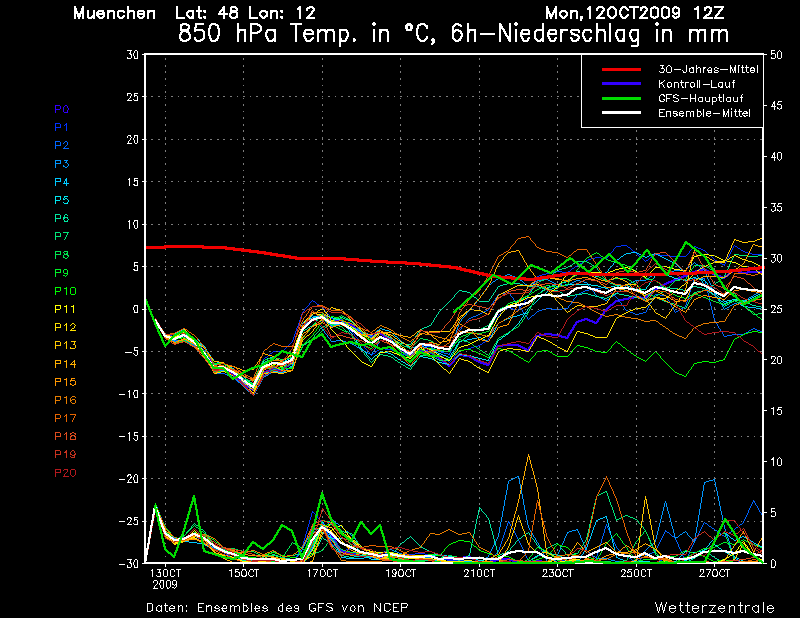Click the 5 value on precipitation axis
The image size is (800, 618).
click(x=773, y=512)
